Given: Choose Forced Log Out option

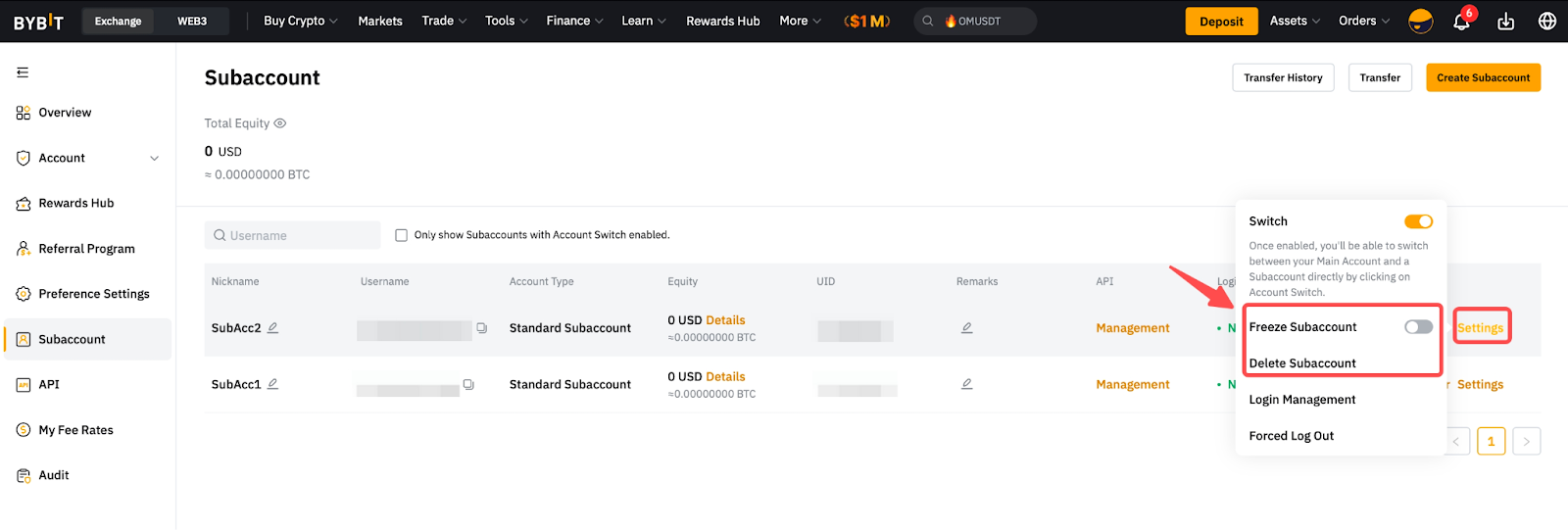Looking at the screenshot, I should [x=1291, y=436].
